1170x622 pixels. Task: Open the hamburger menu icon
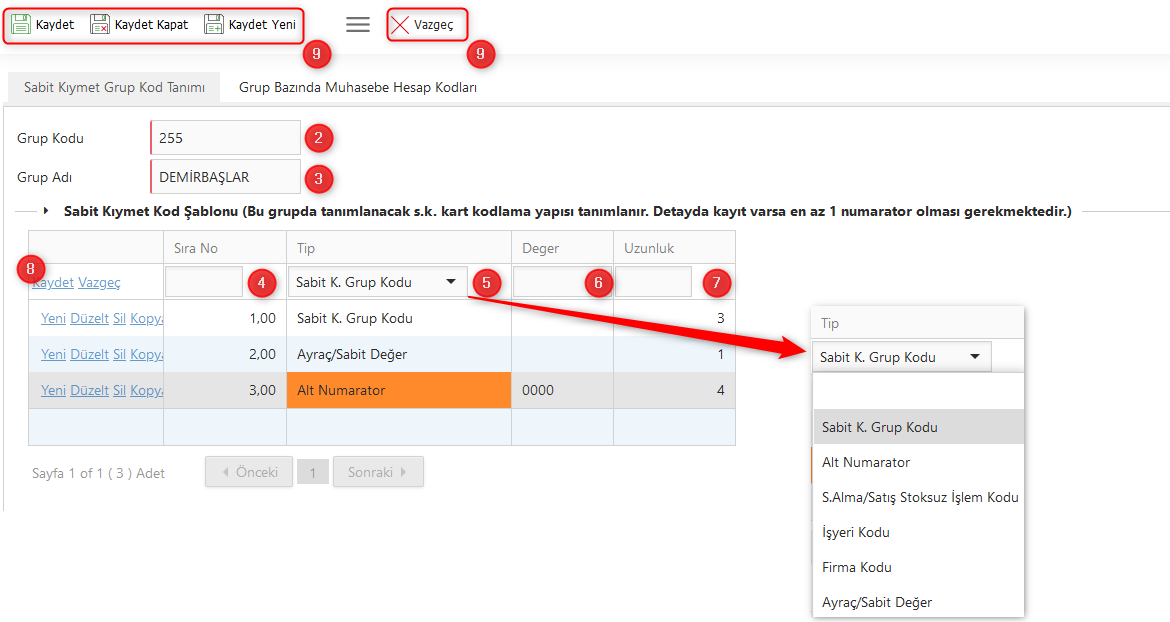point(357,25)
